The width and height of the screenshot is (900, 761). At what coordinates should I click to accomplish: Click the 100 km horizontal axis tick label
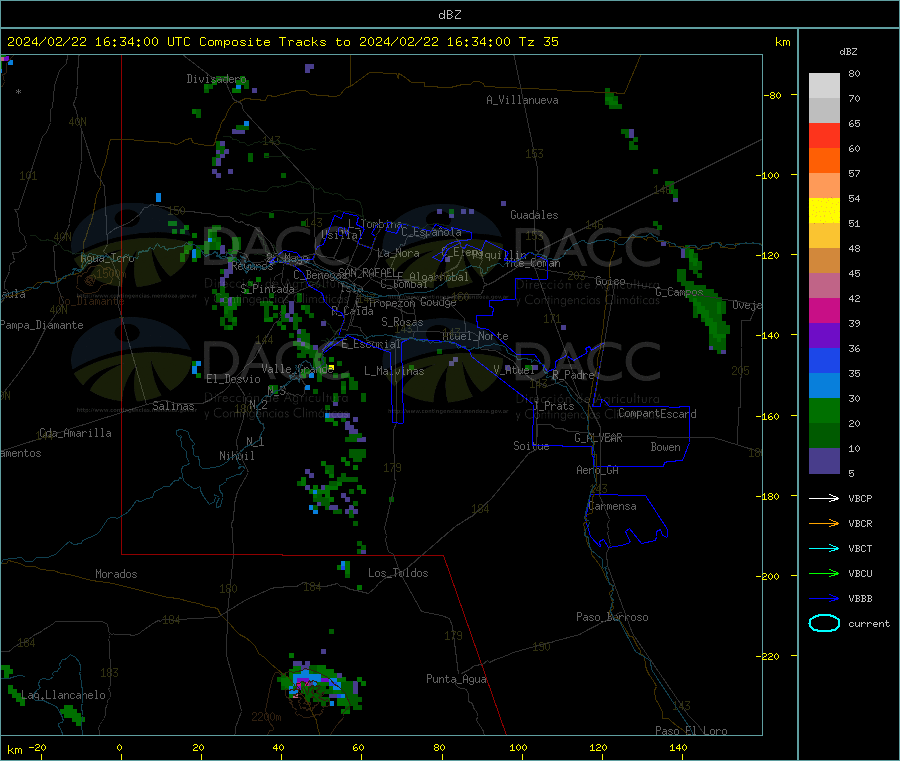[518, 748]
